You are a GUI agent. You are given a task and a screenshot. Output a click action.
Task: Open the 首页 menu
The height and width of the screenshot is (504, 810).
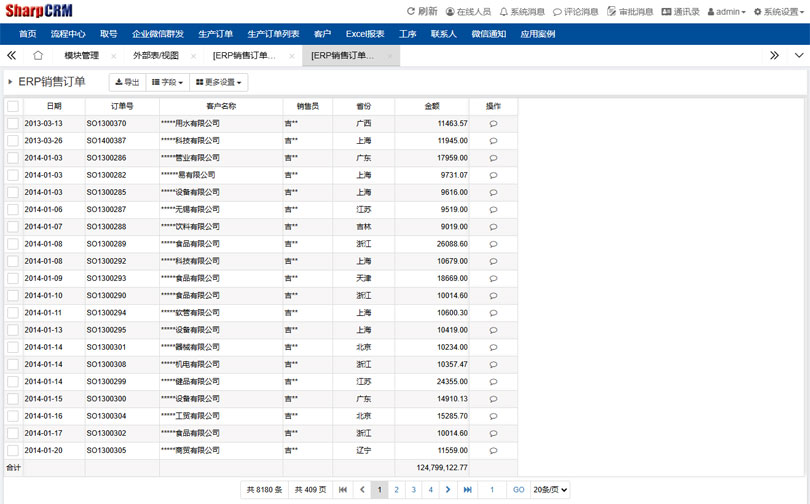click(x=28, y=34)
